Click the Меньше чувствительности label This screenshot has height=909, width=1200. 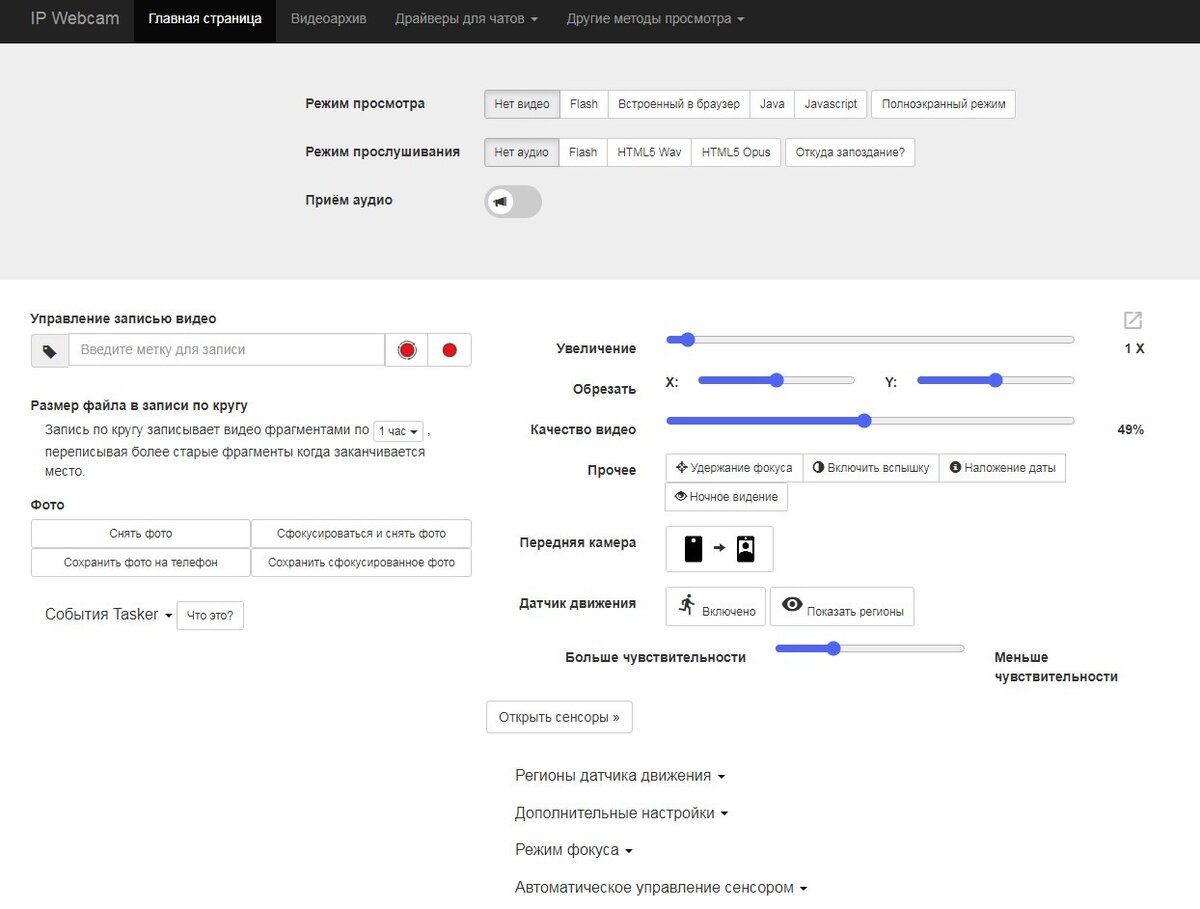pos(1056,667)
